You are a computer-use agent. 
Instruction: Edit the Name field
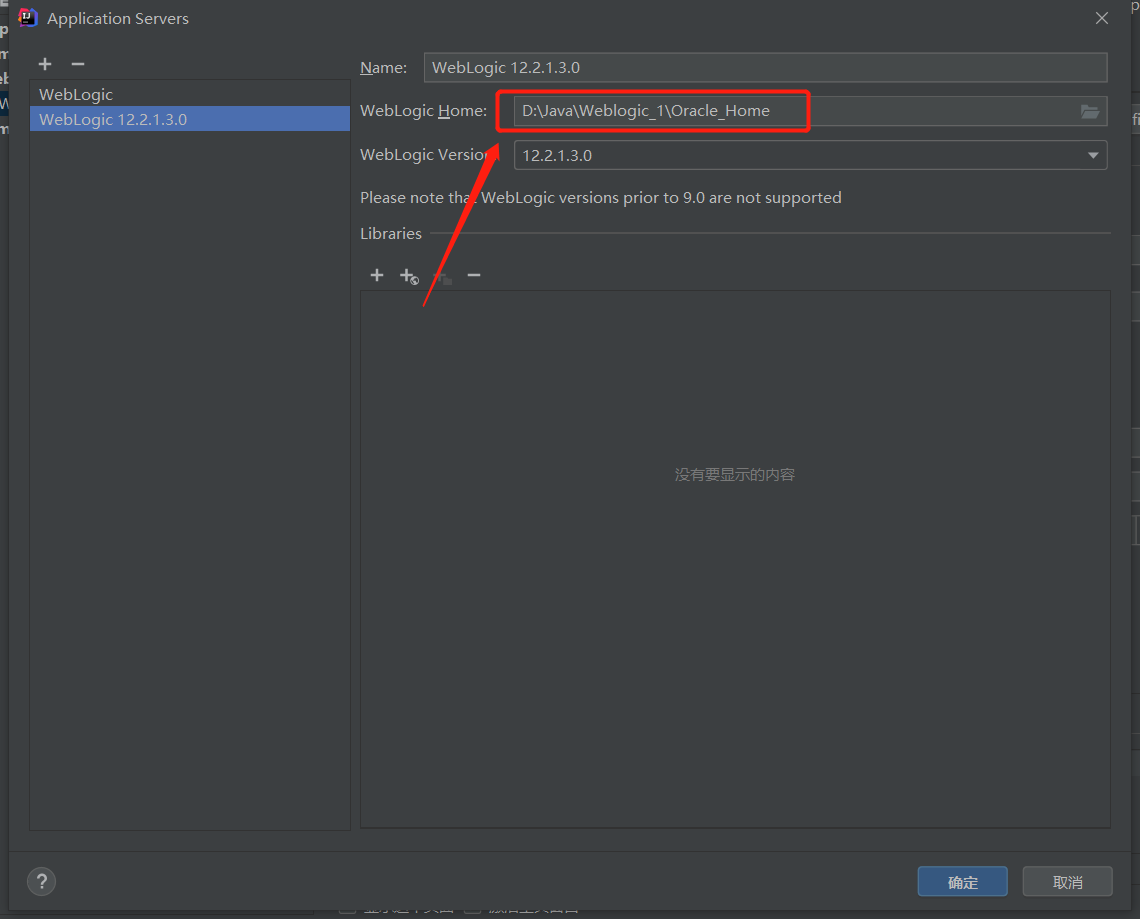tap(766, 68)
